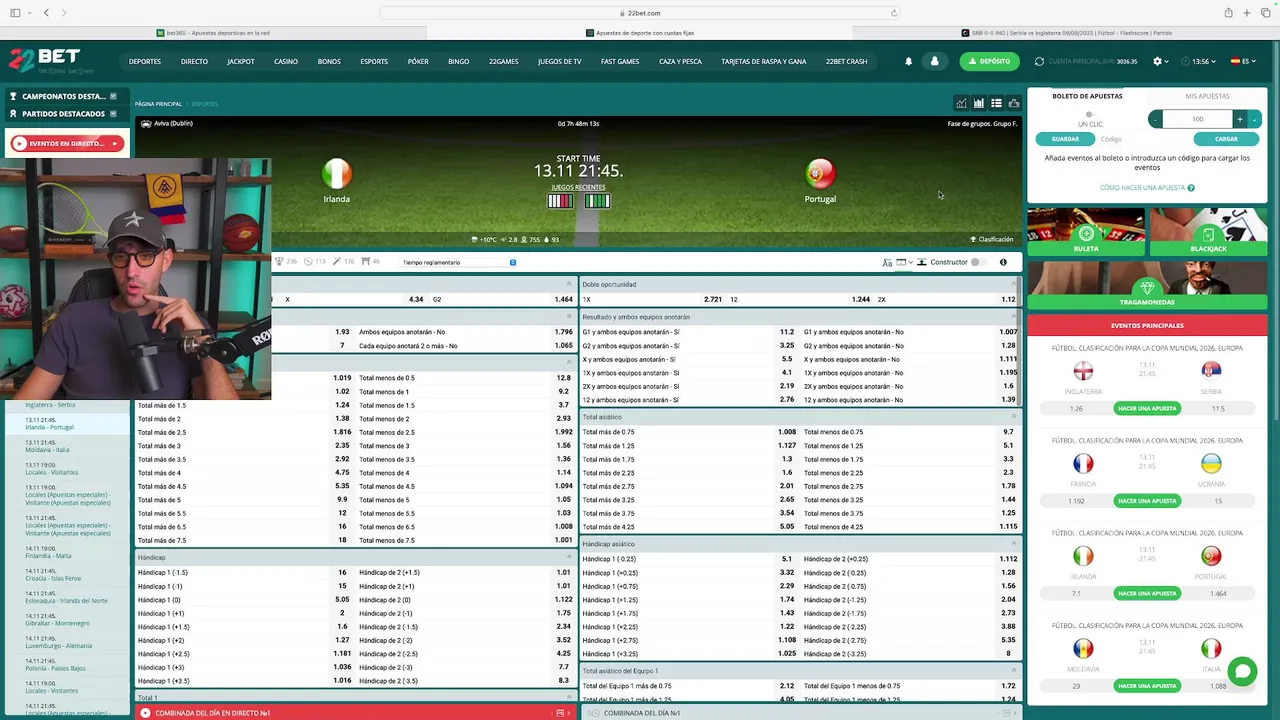Click the corner flag counter 176

(x=343, y=262)
